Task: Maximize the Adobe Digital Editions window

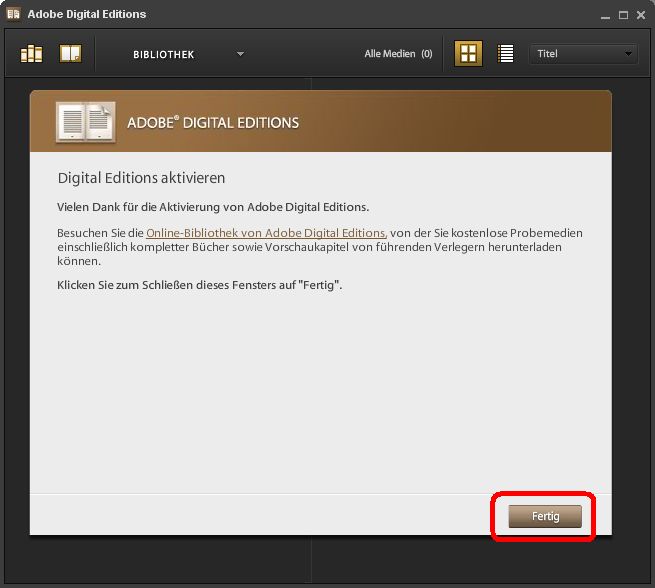Action: click(623, 15)
